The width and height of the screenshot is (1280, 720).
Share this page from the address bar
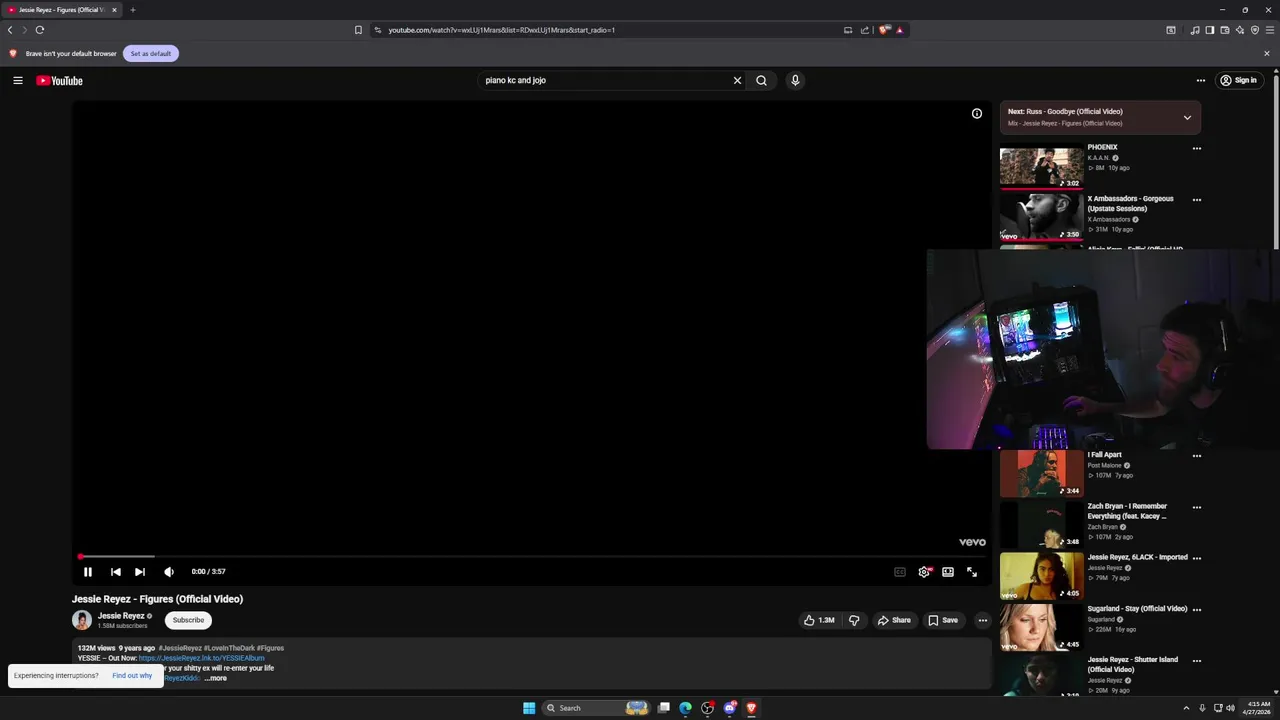865,30
